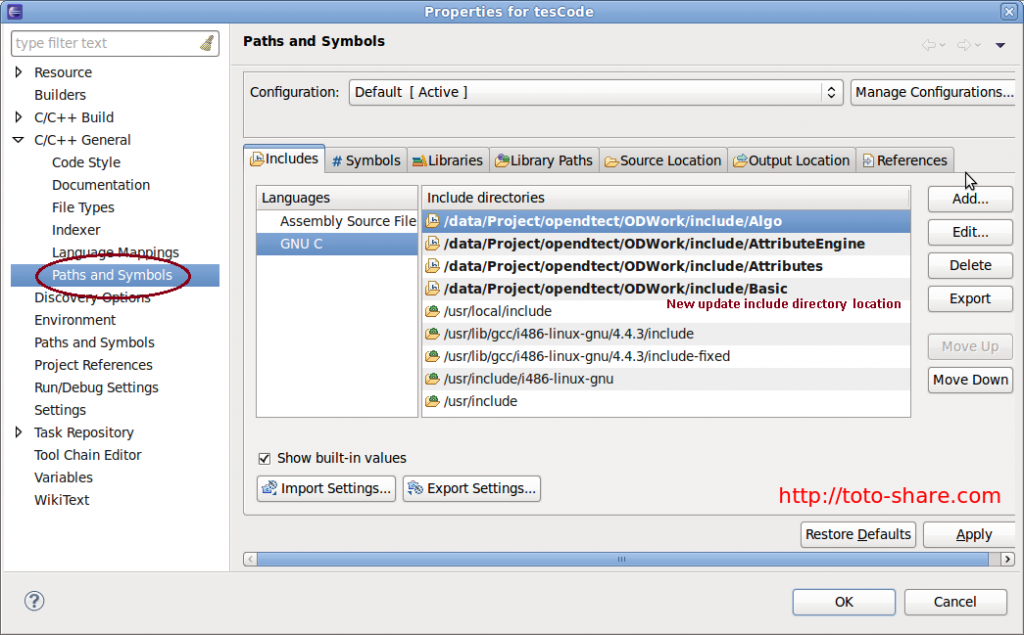Screen dimensions: 1024x635
Task: Open the Configuration dropdown
Action: coord(832,91)
